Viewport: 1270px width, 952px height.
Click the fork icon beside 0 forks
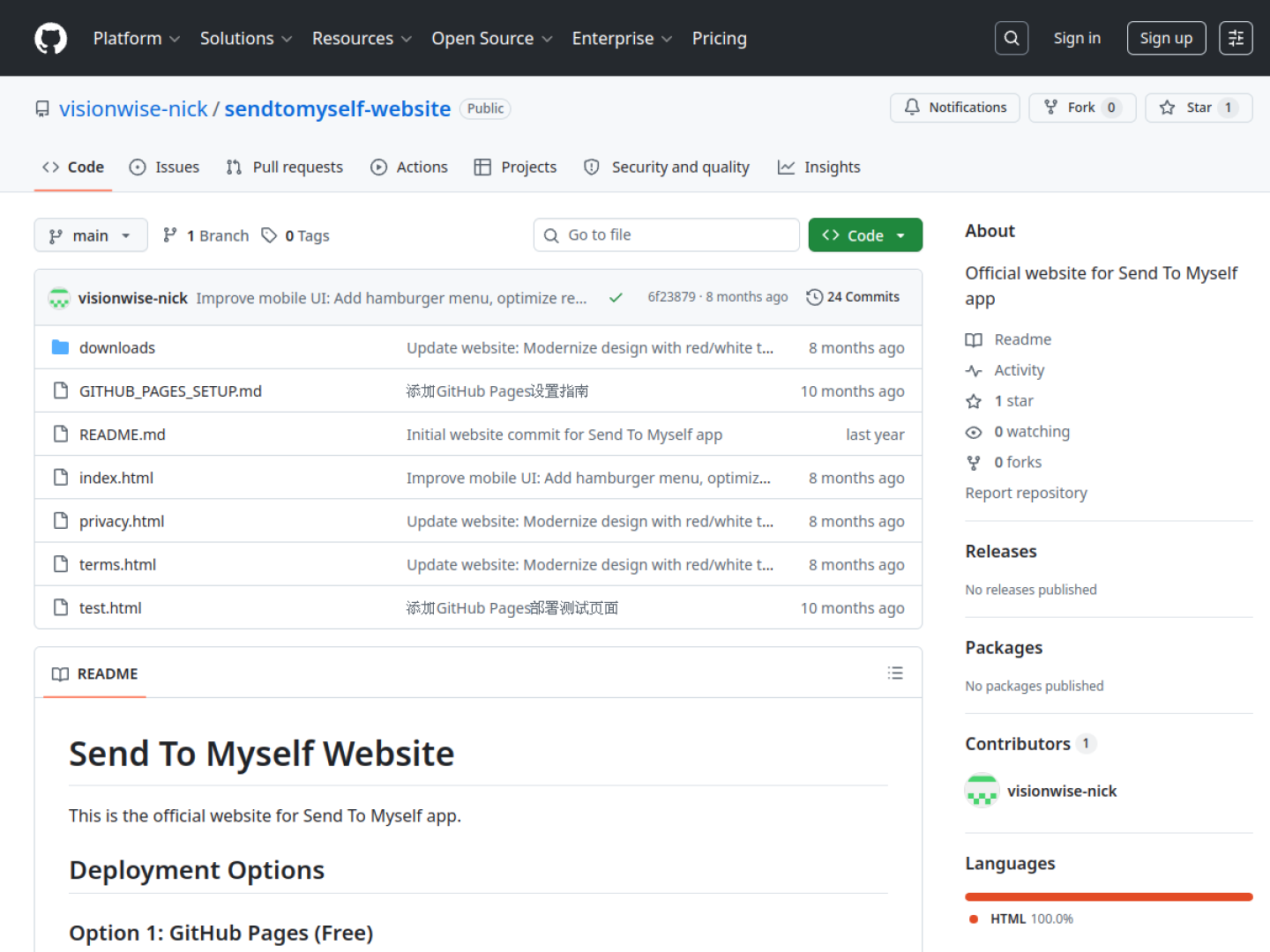coord(974,463)
